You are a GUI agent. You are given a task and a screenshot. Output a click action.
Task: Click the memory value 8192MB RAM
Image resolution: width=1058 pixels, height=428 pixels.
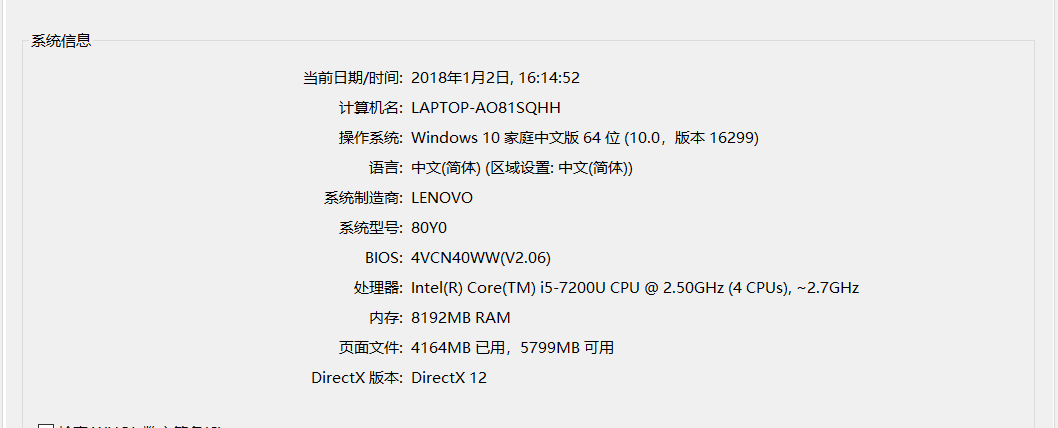pos(460,318)
